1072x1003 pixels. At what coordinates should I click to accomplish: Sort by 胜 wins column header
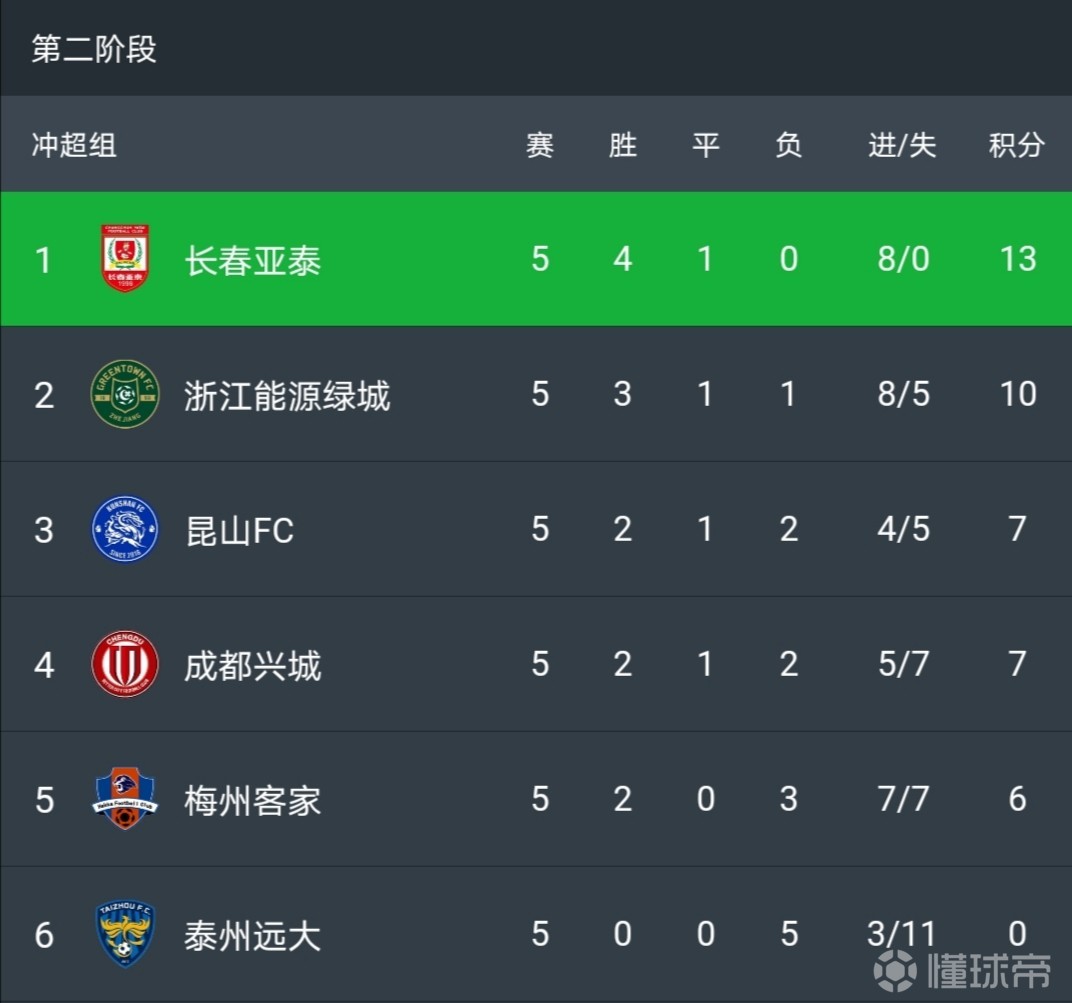click(622, 145)
